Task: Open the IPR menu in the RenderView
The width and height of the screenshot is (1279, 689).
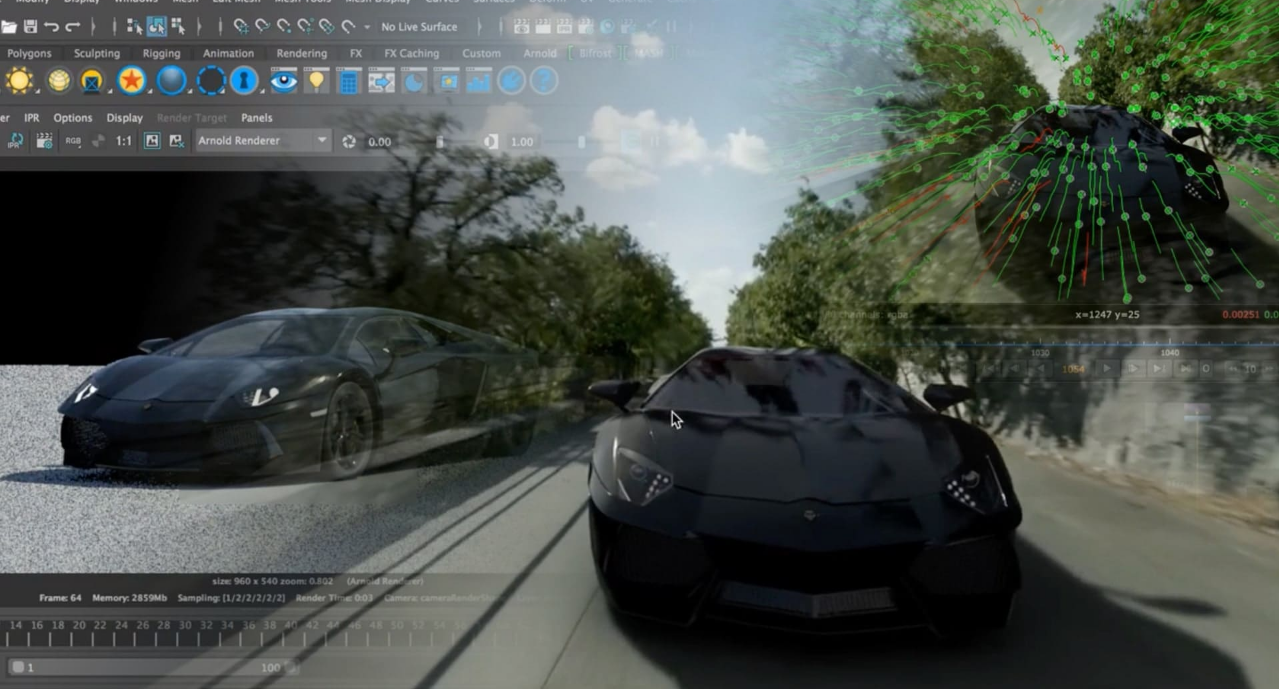Action: (31, 117)
